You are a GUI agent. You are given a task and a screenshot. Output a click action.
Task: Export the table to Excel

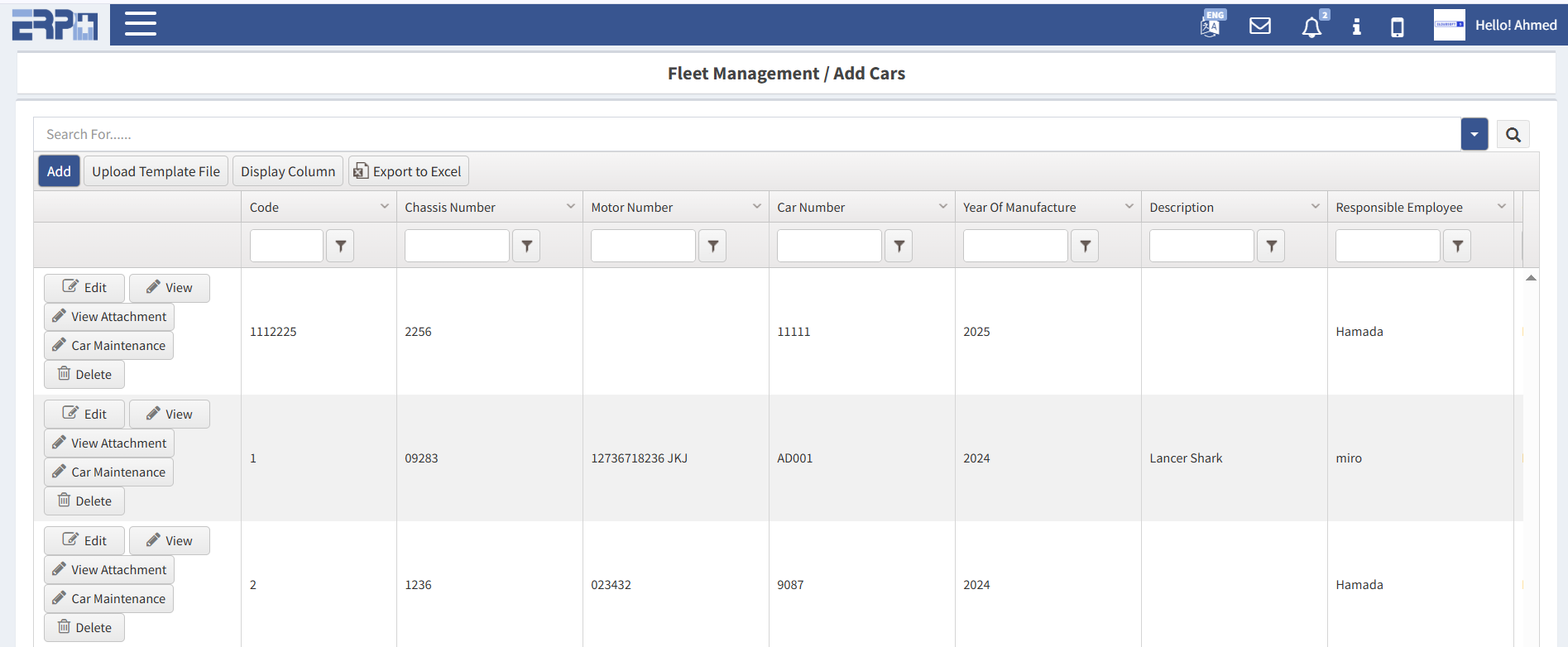click(x=408, y=171)
